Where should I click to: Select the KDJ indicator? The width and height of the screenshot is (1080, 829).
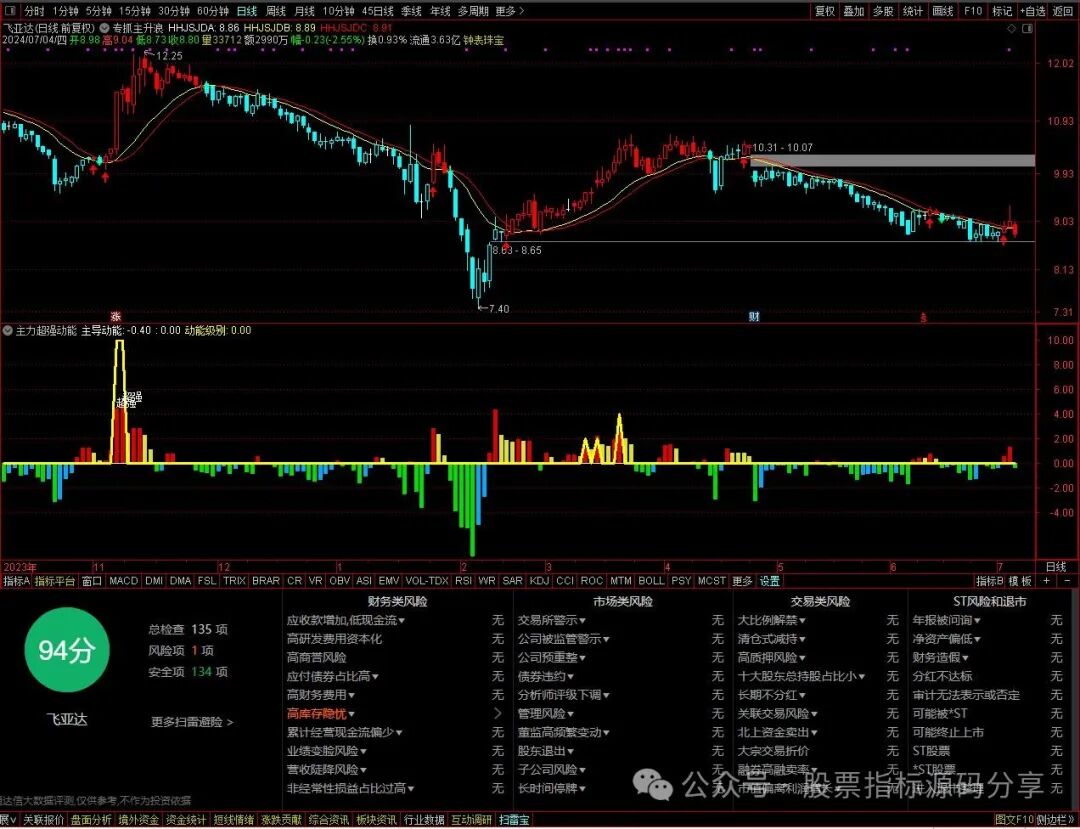tap(539, 581)
